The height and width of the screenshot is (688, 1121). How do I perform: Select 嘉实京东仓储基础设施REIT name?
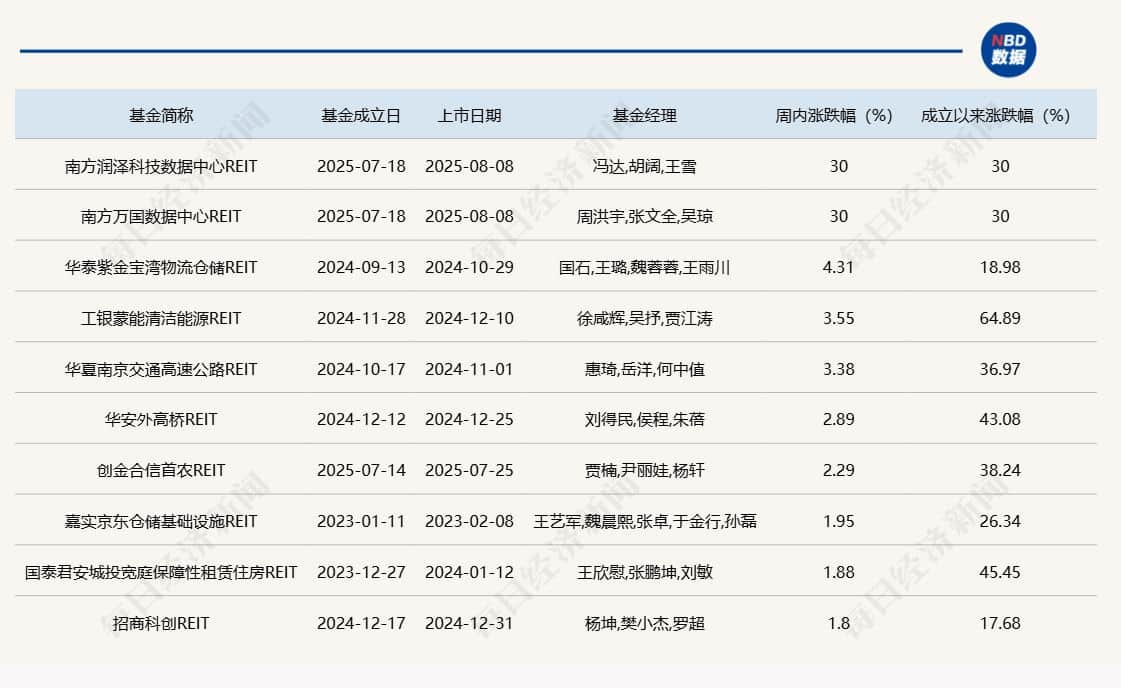tap(160, 520)
